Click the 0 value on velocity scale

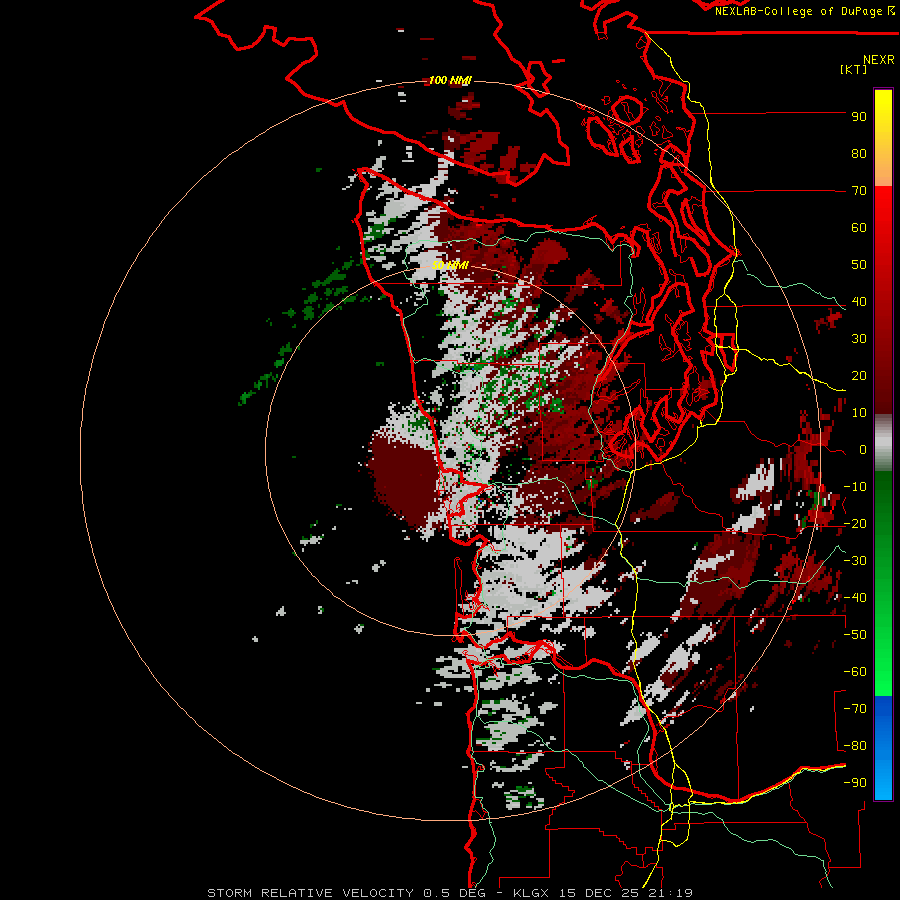[863, 450]
